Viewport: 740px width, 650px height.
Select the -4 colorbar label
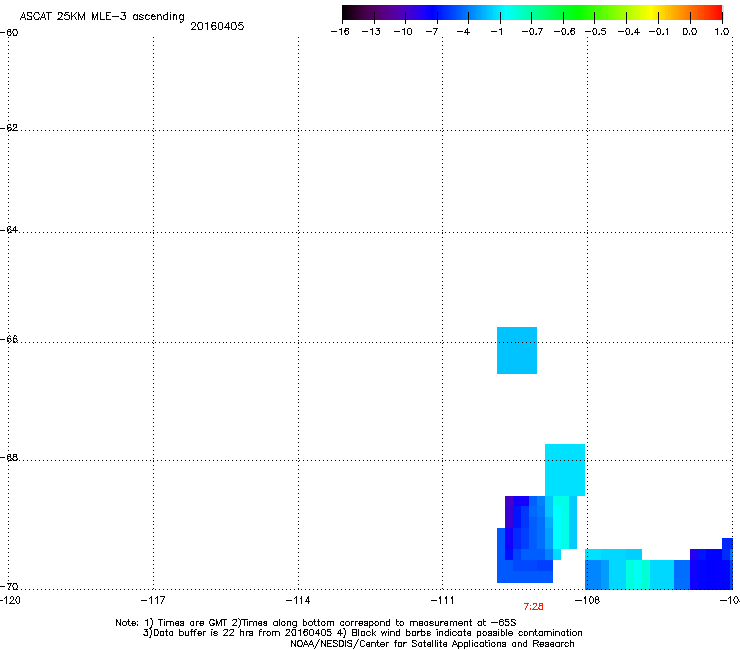463,32
